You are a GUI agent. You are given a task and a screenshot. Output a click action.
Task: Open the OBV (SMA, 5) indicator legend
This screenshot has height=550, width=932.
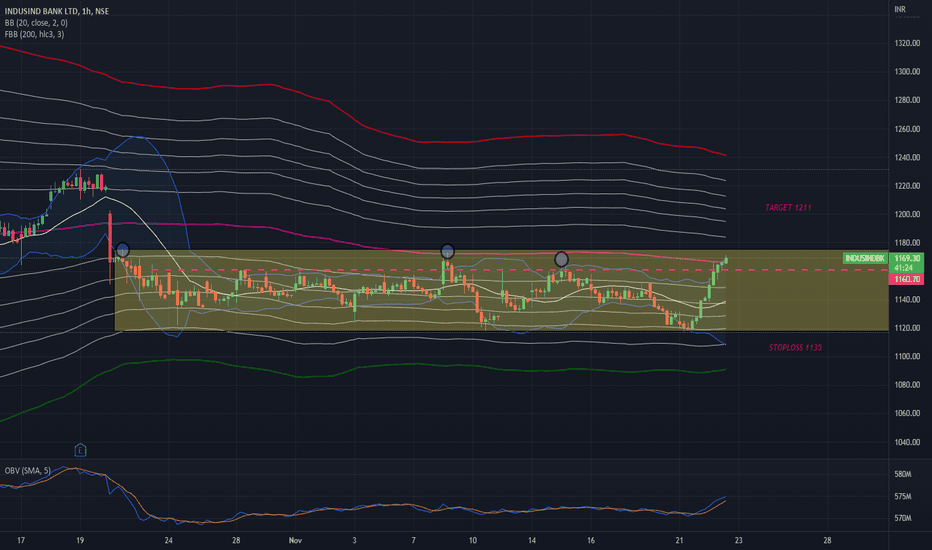pyautogui.click(x=27, y=470)
